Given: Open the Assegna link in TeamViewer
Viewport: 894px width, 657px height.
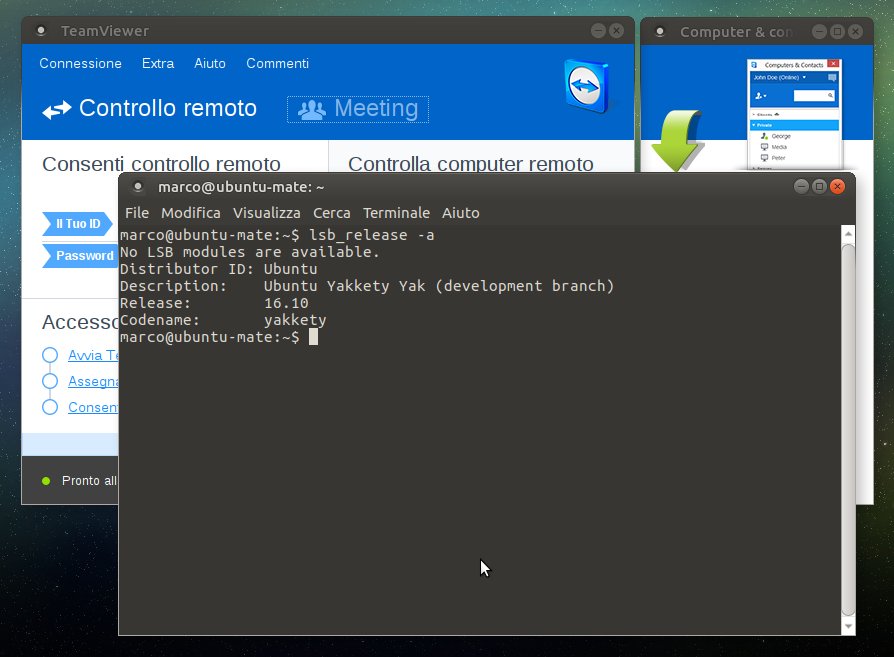Looking at the screenshot, I should [94, 381].
